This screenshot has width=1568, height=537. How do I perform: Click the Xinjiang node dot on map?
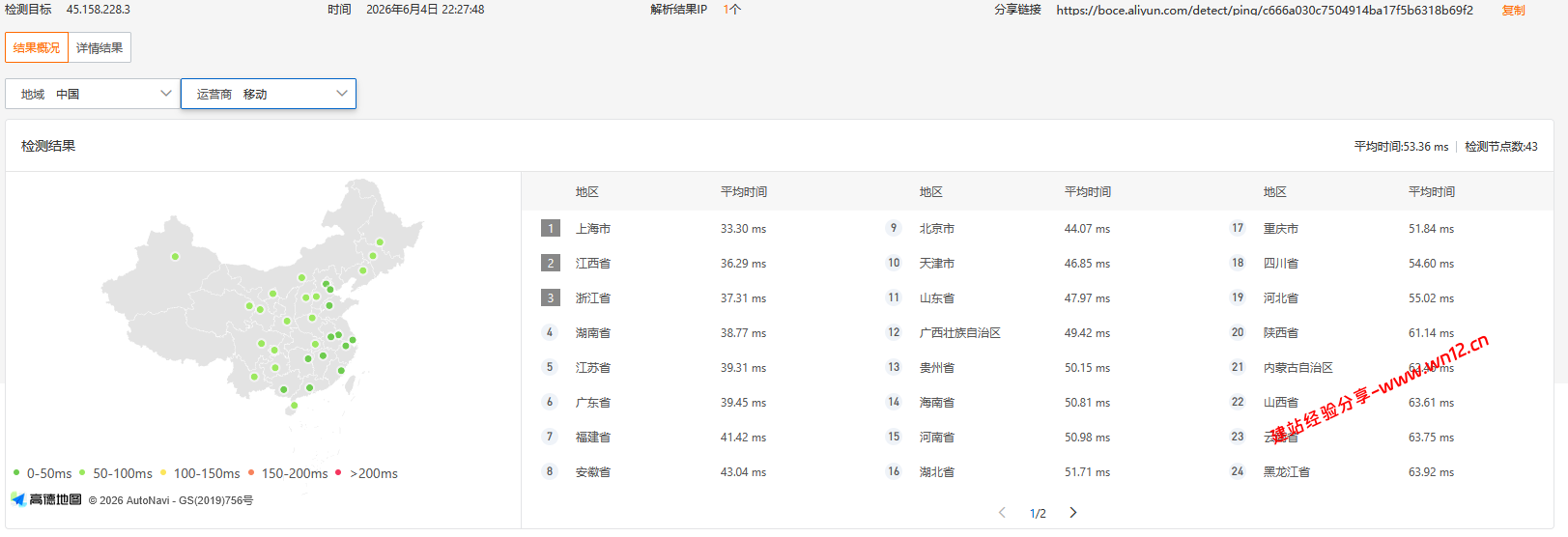[175, 257]
